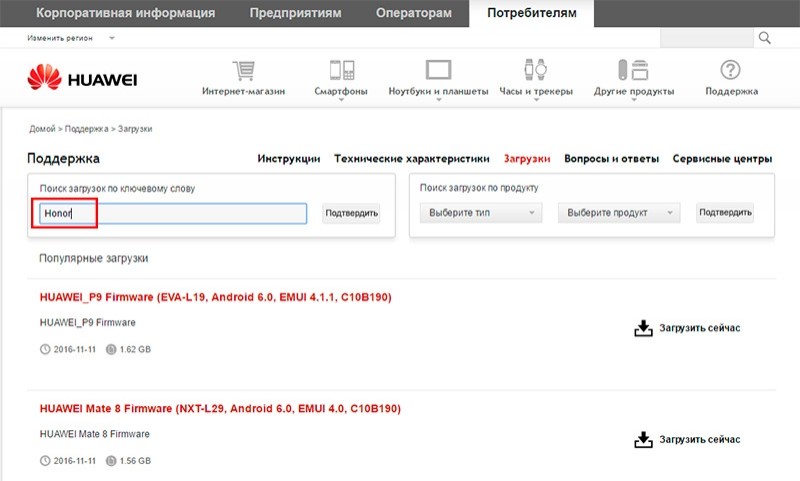Click the Загрузить сейчас link for Mate 8

(x=699, y=439)
